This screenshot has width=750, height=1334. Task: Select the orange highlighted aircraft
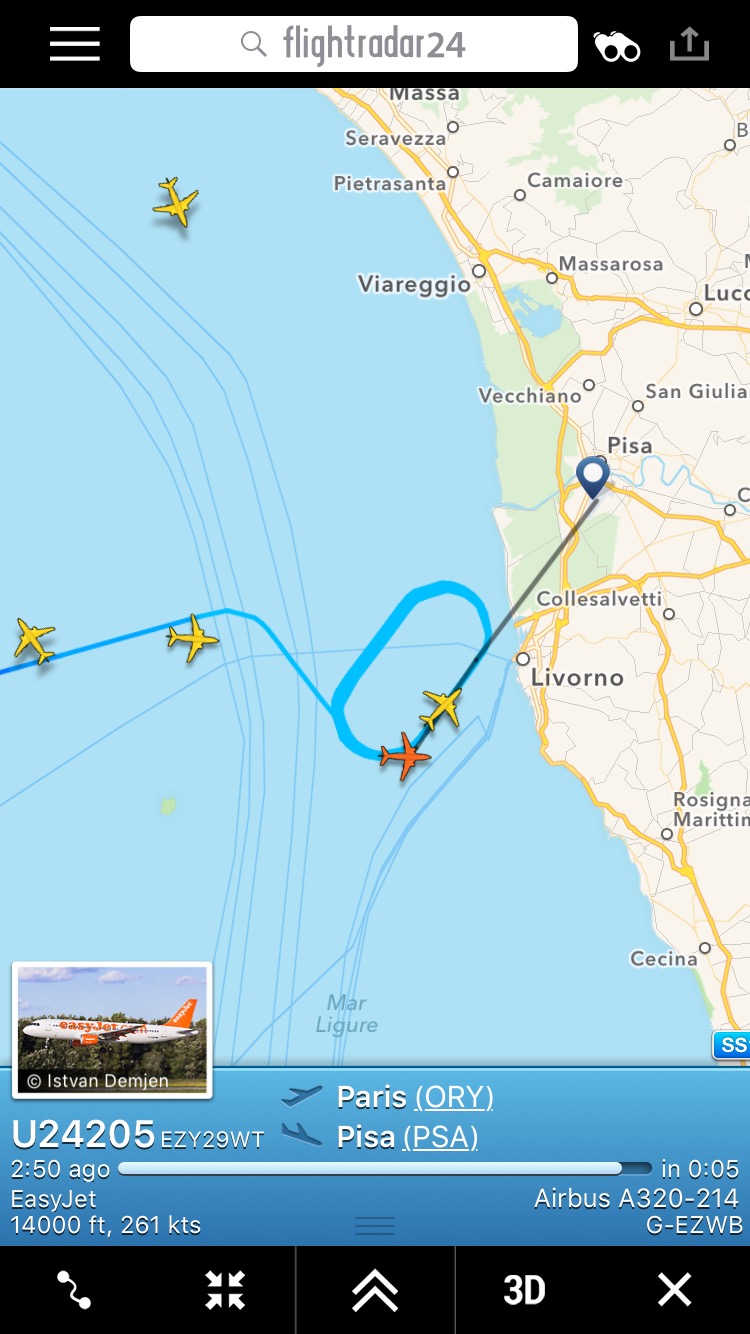[405, 756]
